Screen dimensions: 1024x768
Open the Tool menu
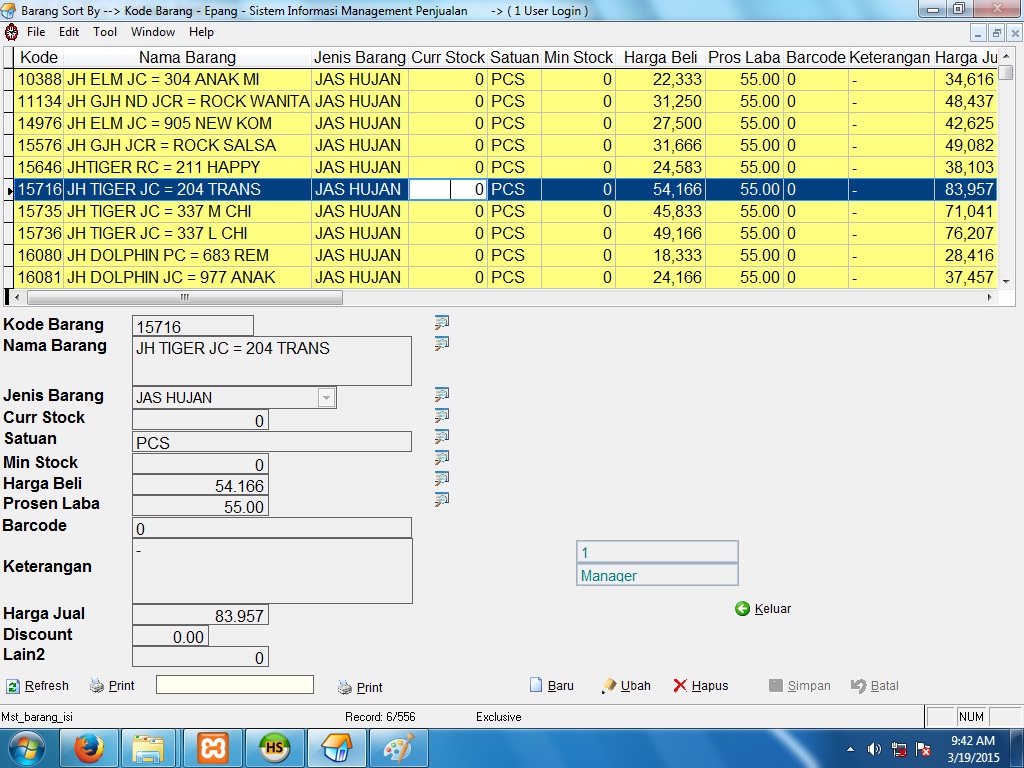[x=105, y=32]
